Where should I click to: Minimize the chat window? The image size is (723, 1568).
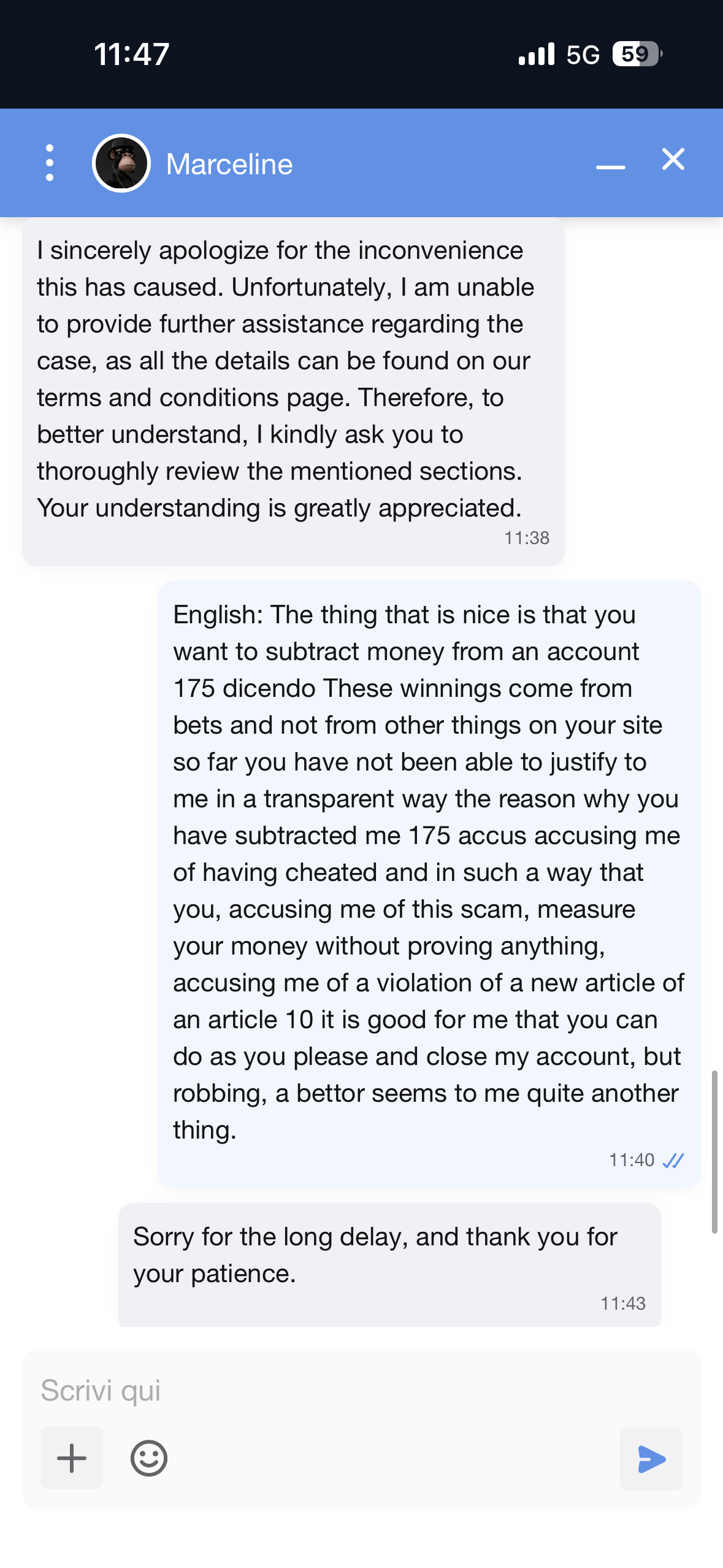(611, 167)
